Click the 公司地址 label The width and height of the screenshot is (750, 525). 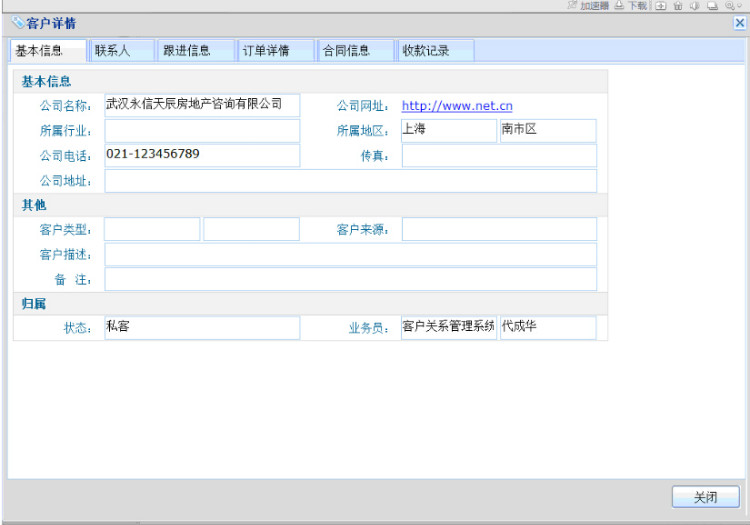click(x=66, y=181)
